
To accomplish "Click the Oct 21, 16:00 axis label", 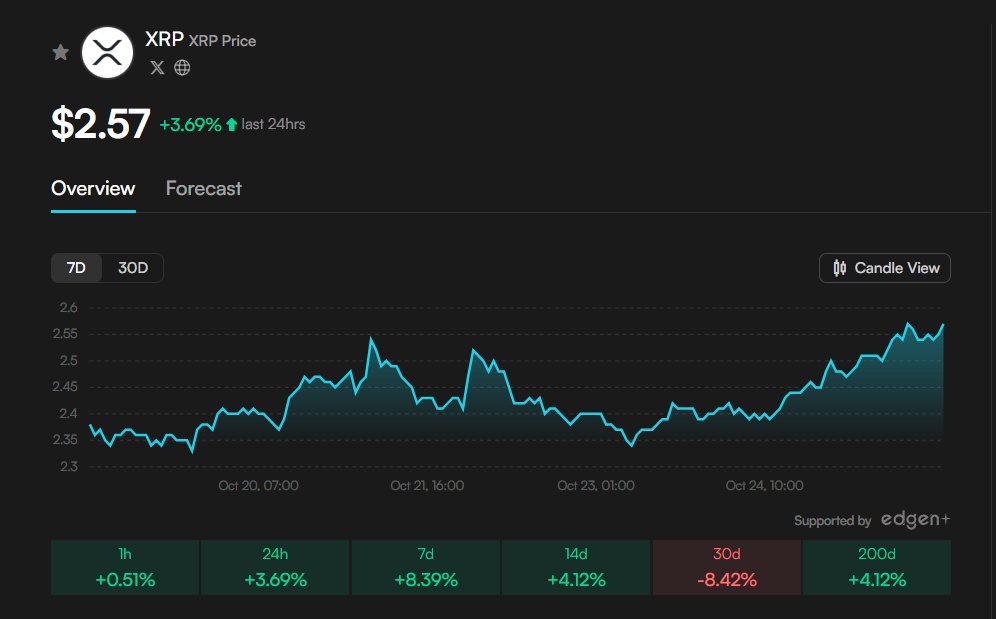I will [427, 486].
